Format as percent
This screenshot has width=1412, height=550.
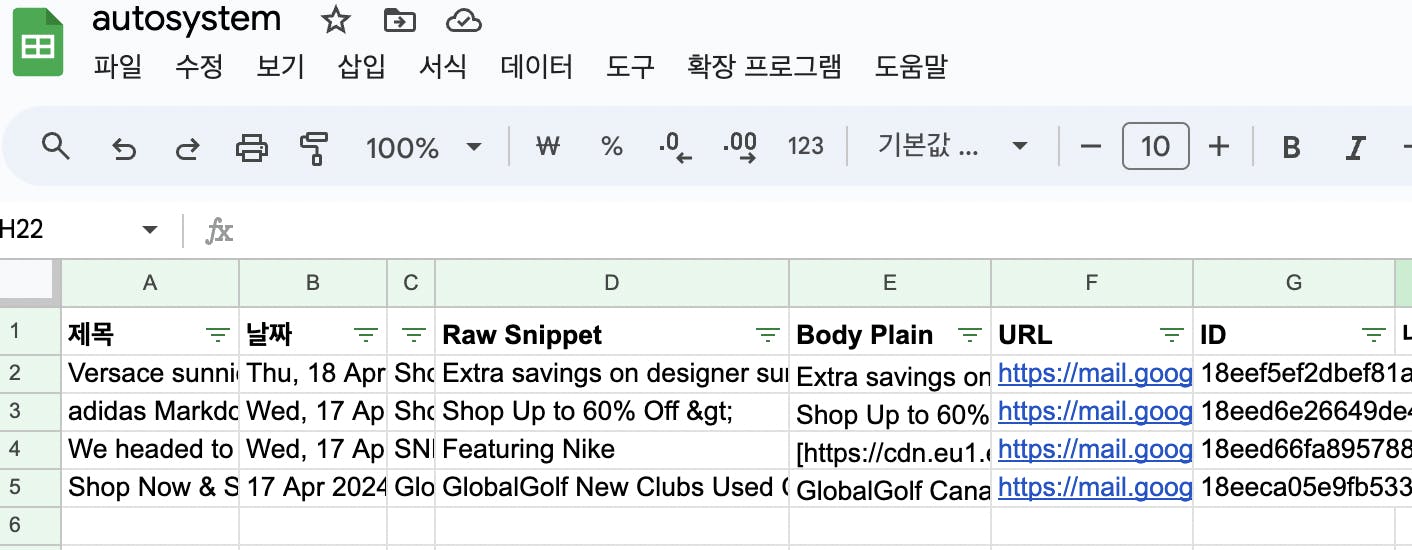coord(611,147)
